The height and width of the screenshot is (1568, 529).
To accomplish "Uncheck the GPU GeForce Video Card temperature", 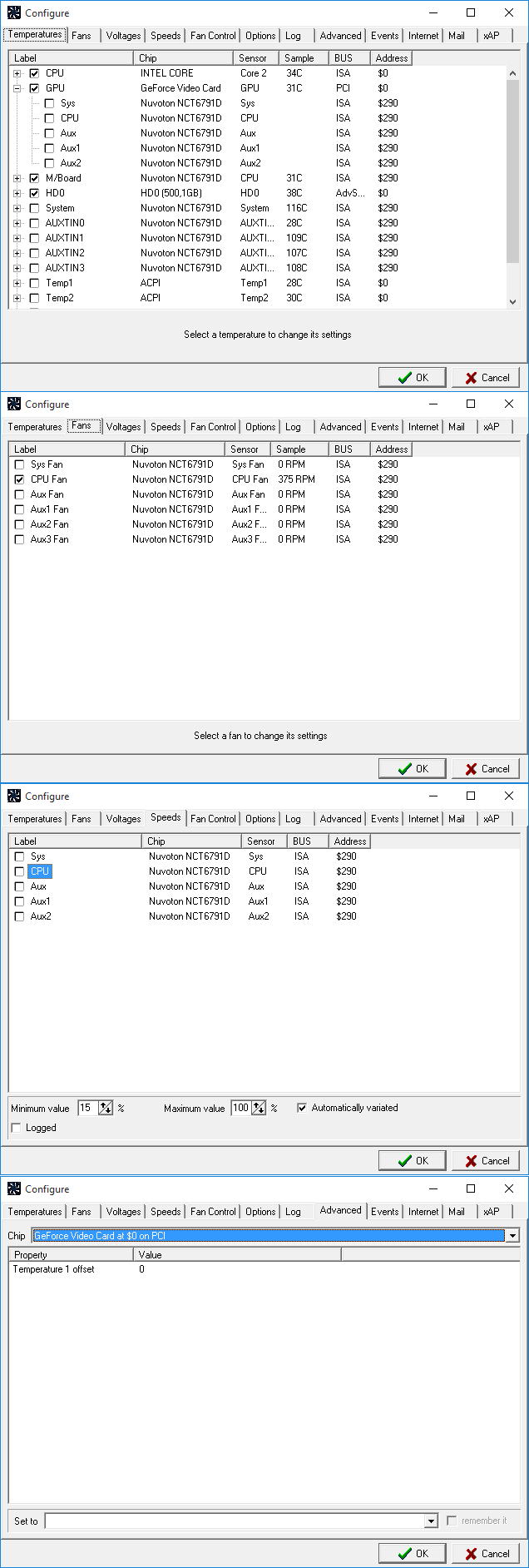I will click(34, 88).
